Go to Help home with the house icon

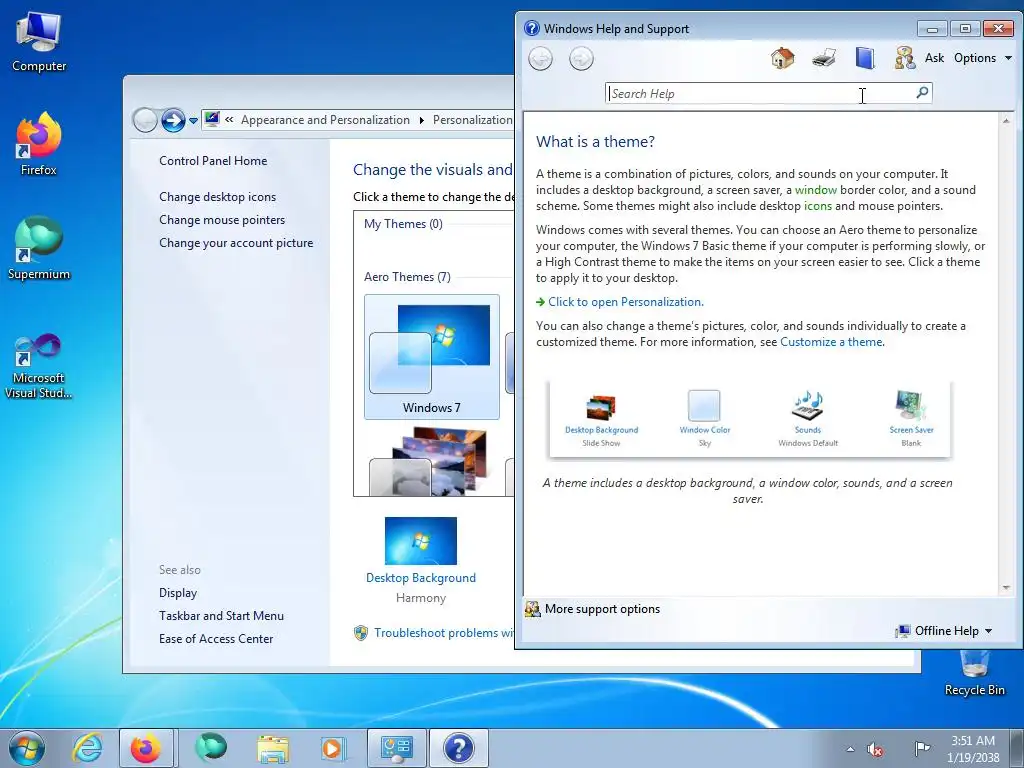click(x=782, y=58)
